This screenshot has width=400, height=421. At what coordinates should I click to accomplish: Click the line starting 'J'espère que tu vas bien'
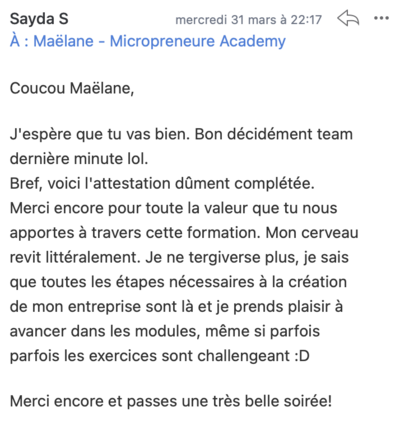click(x=181, y=134)
